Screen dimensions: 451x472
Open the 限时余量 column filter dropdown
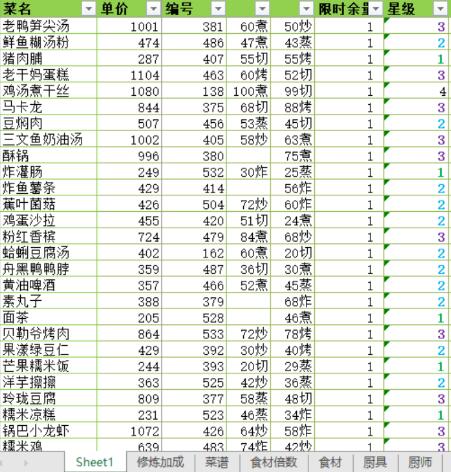point(376,9)
